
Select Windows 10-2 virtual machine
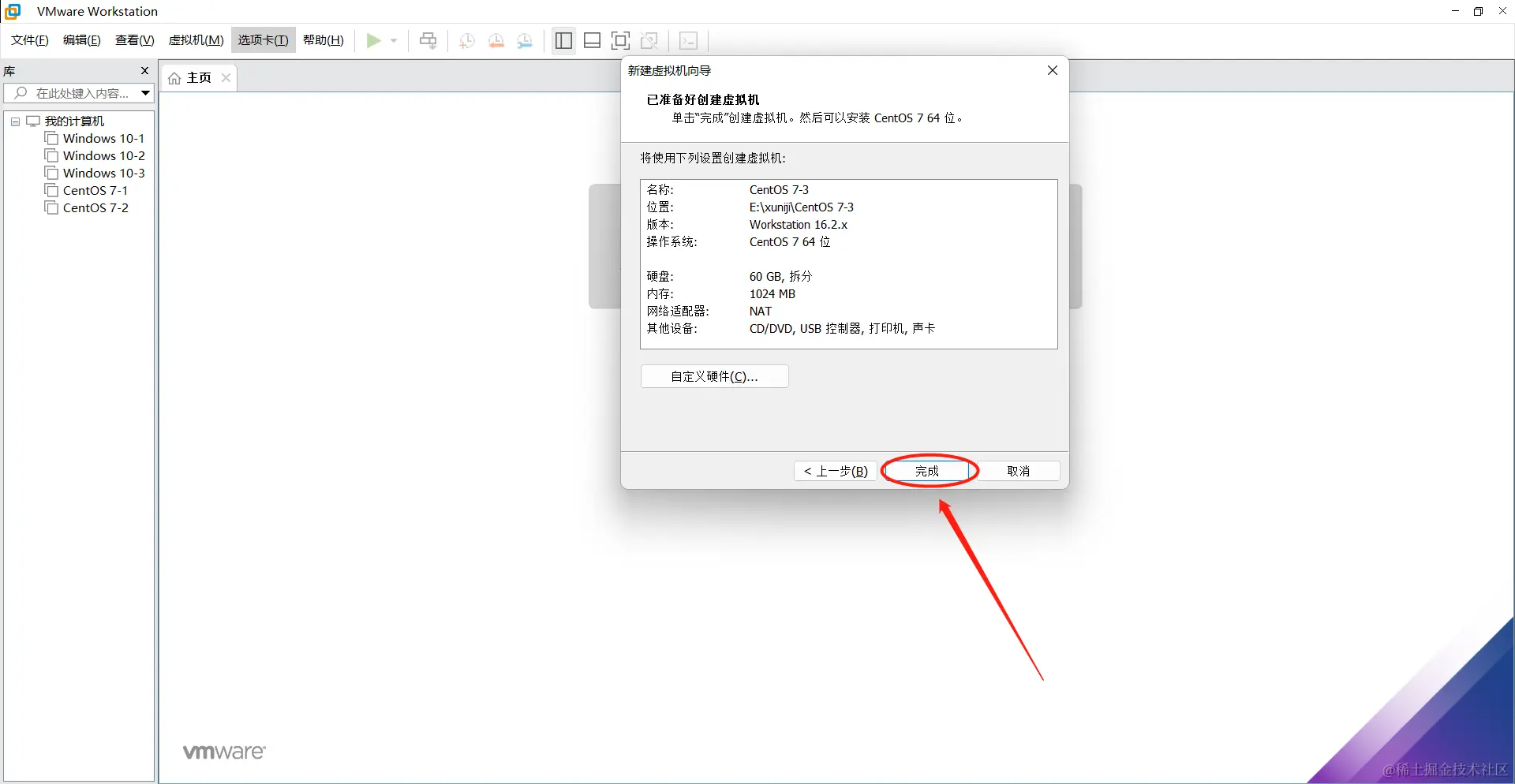pos(103,155)
